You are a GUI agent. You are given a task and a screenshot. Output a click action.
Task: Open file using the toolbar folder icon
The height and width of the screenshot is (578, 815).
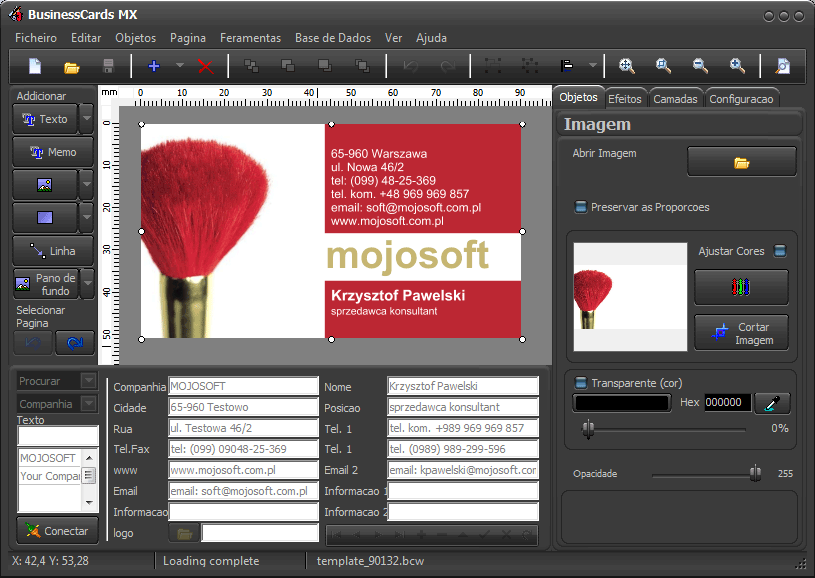click(72, 67)
